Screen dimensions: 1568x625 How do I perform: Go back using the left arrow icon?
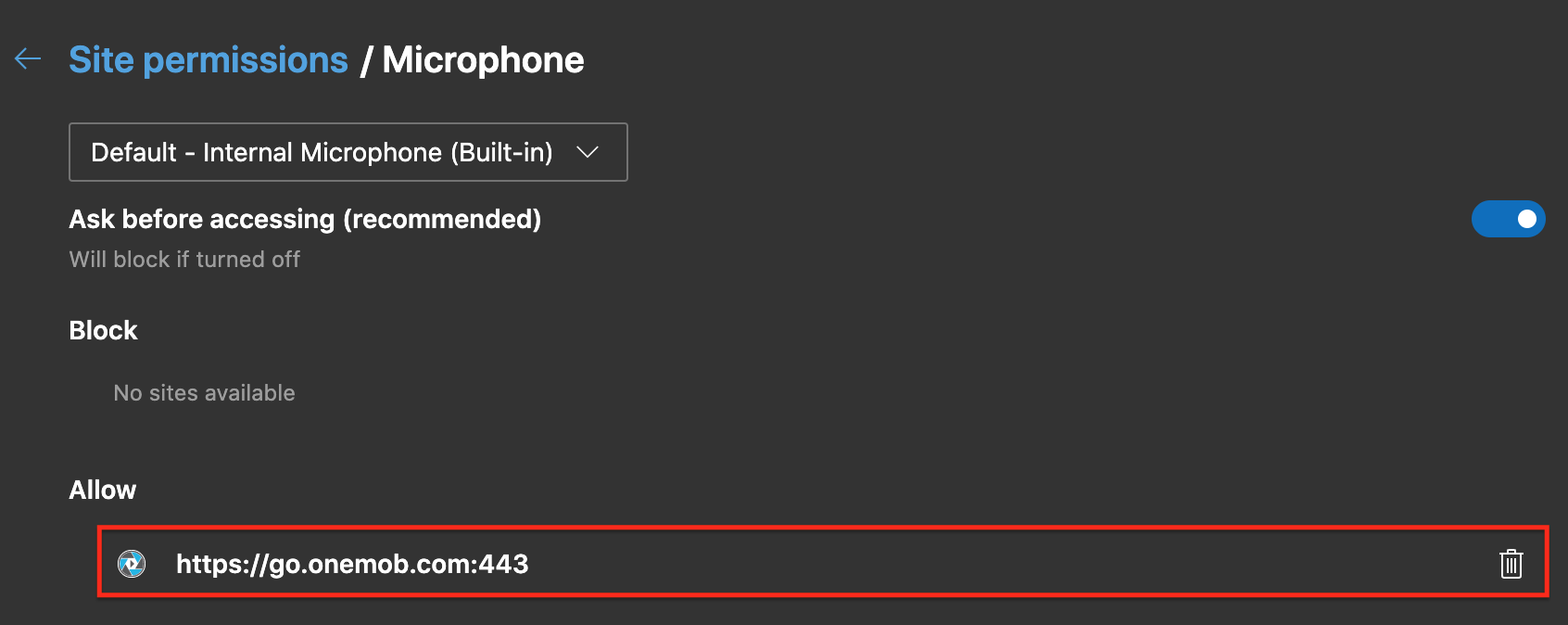28,59
